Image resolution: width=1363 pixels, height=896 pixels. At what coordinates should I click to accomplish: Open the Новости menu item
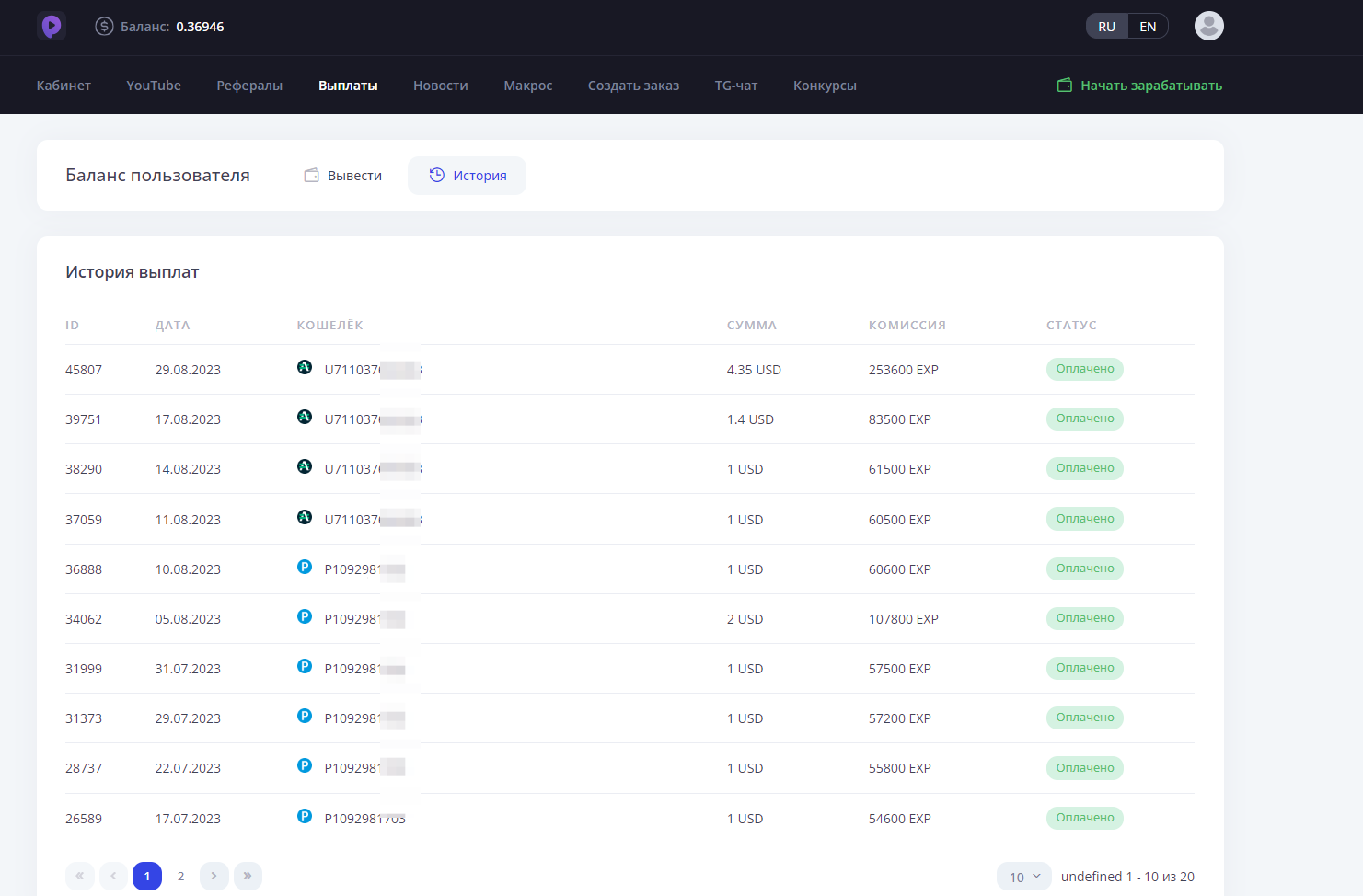[441, 86]
